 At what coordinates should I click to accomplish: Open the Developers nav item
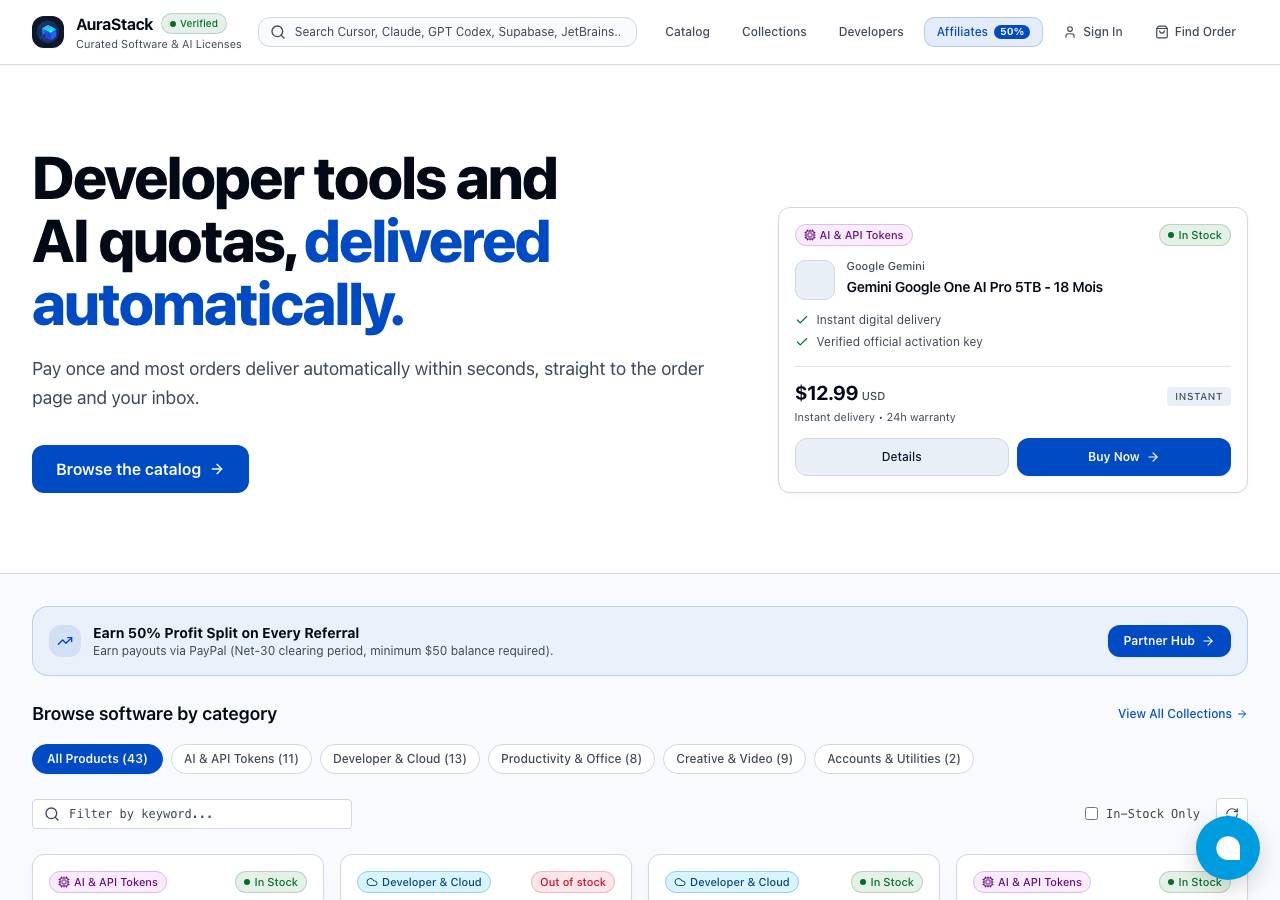(x=871, y=32)
